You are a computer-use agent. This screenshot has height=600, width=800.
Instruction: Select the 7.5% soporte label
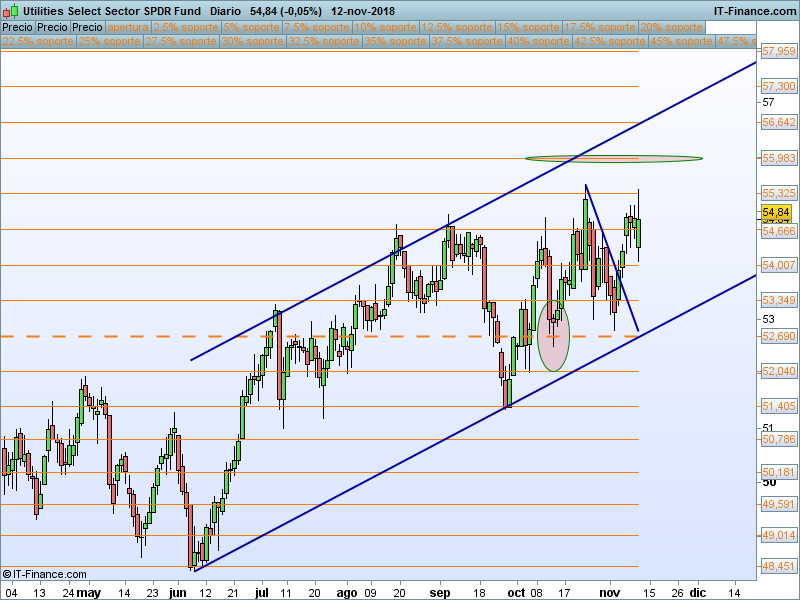(x=317, y=27)
